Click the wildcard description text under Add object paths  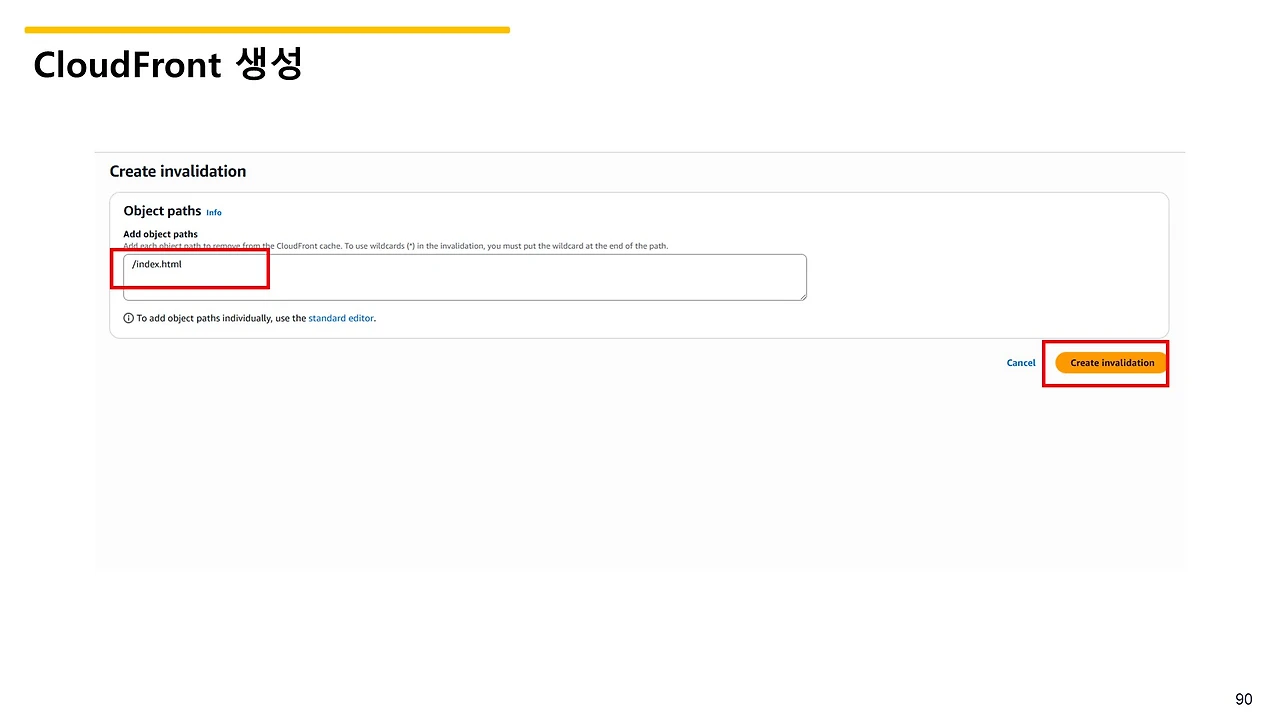396,246
